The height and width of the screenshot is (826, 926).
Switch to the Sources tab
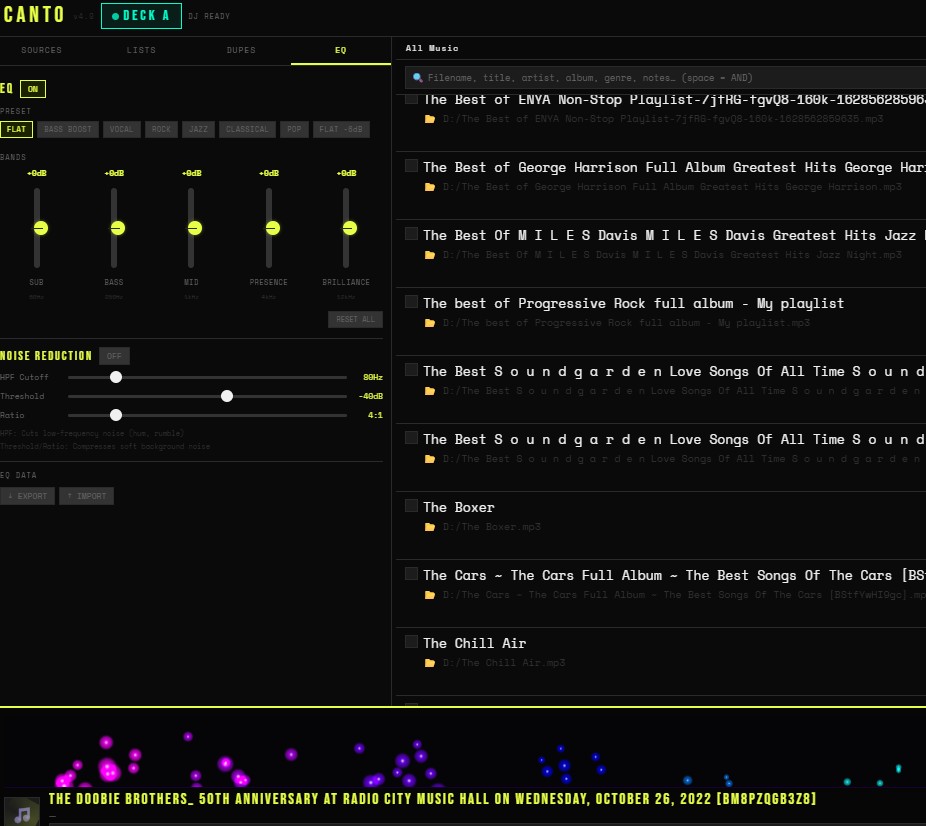pyautogui.click(x=41, y=50)
